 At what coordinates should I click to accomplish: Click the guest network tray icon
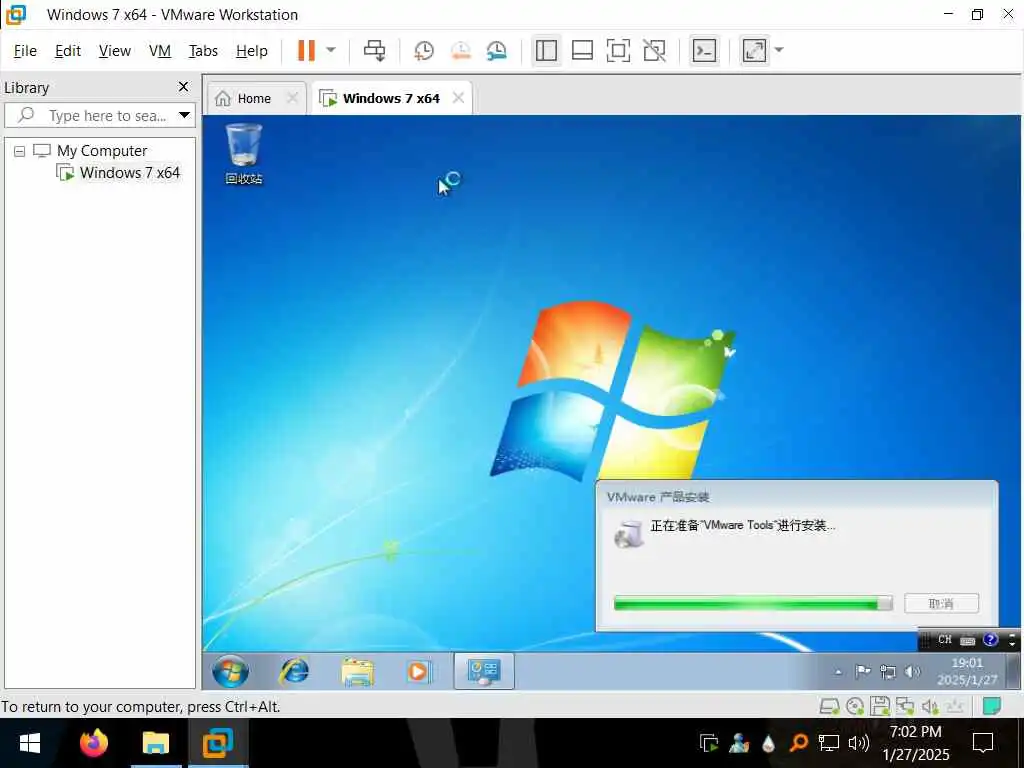888,671
